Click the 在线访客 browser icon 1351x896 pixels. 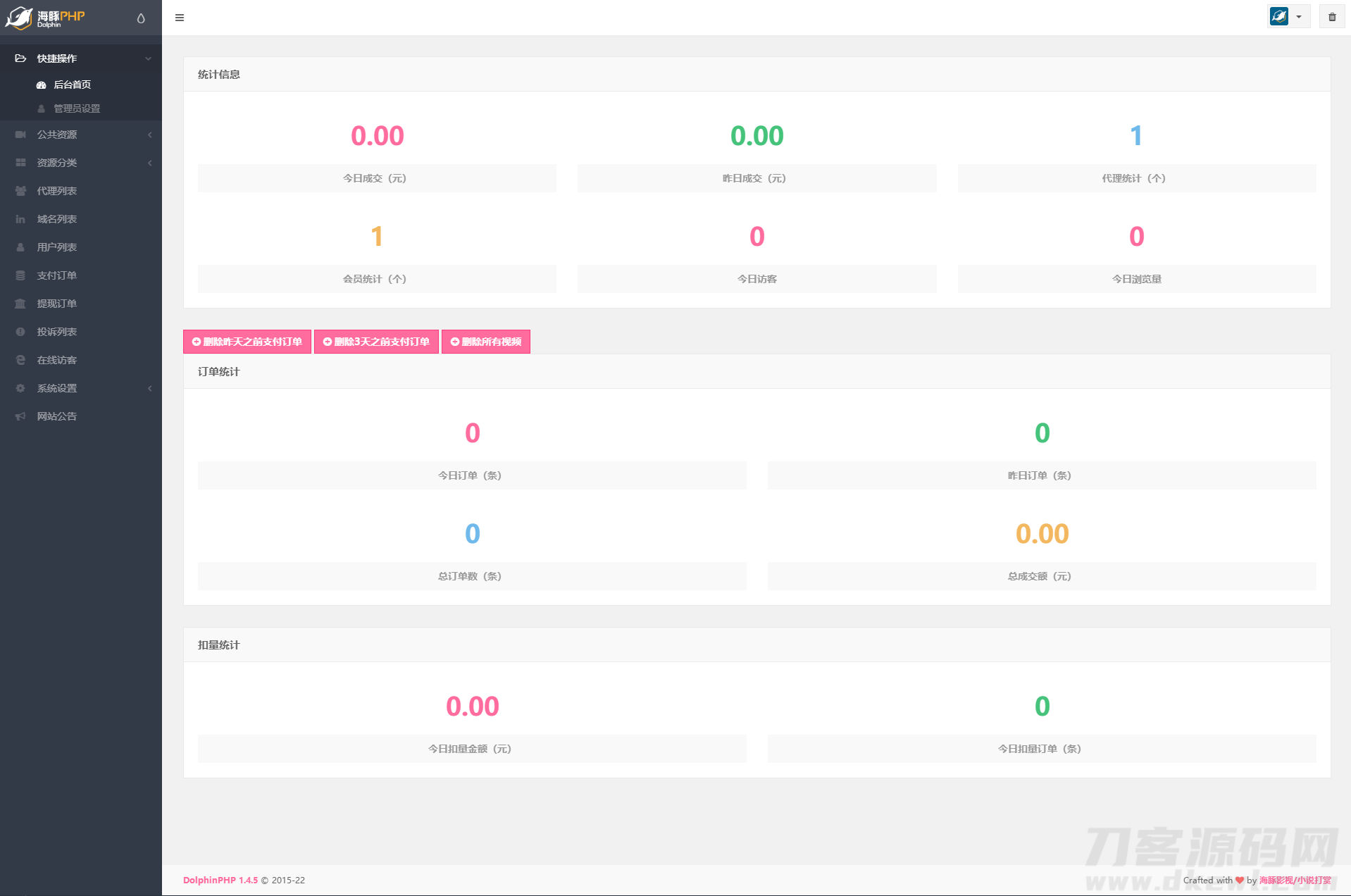(x=20, y=360)
